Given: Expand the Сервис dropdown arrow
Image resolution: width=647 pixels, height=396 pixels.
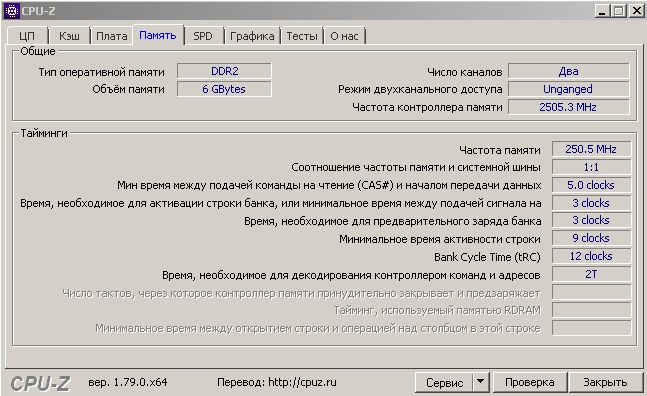Looking at the screenshot, I should [481, 382].
